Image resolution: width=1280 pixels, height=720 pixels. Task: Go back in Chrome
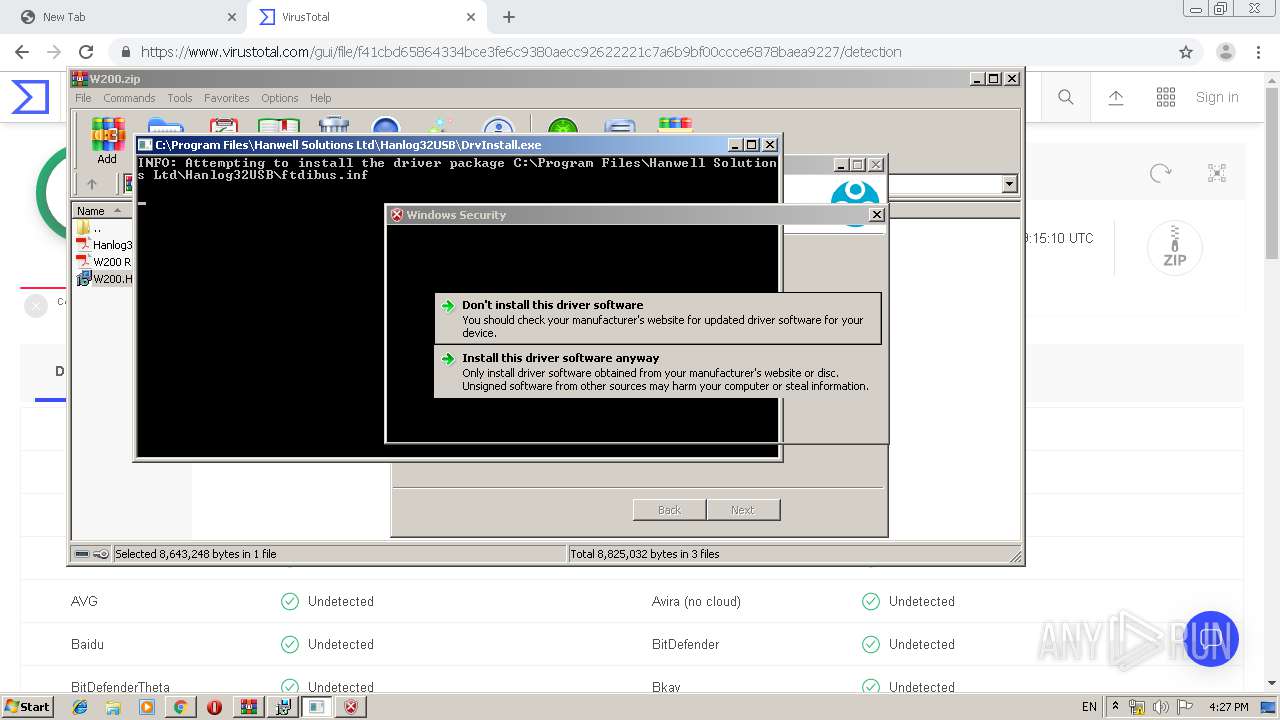click(x=22, y=52)
